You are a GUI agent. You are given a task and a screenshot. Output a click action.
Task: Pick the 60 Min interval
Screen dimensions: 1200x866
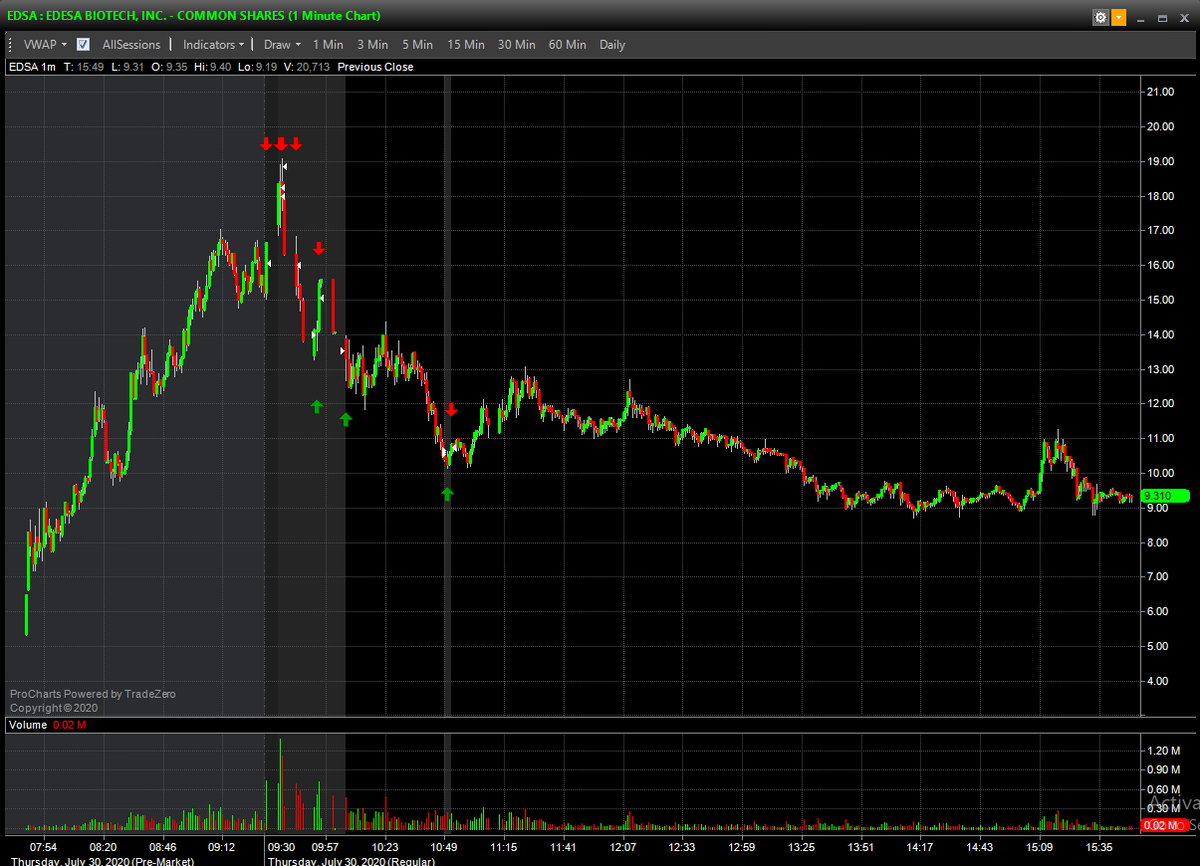[568, 44]
